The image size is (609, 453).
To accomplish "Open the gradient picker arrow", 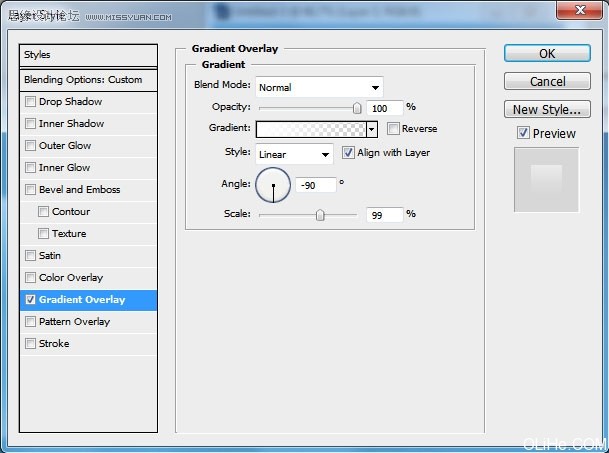I will click(x=372, y=129).
